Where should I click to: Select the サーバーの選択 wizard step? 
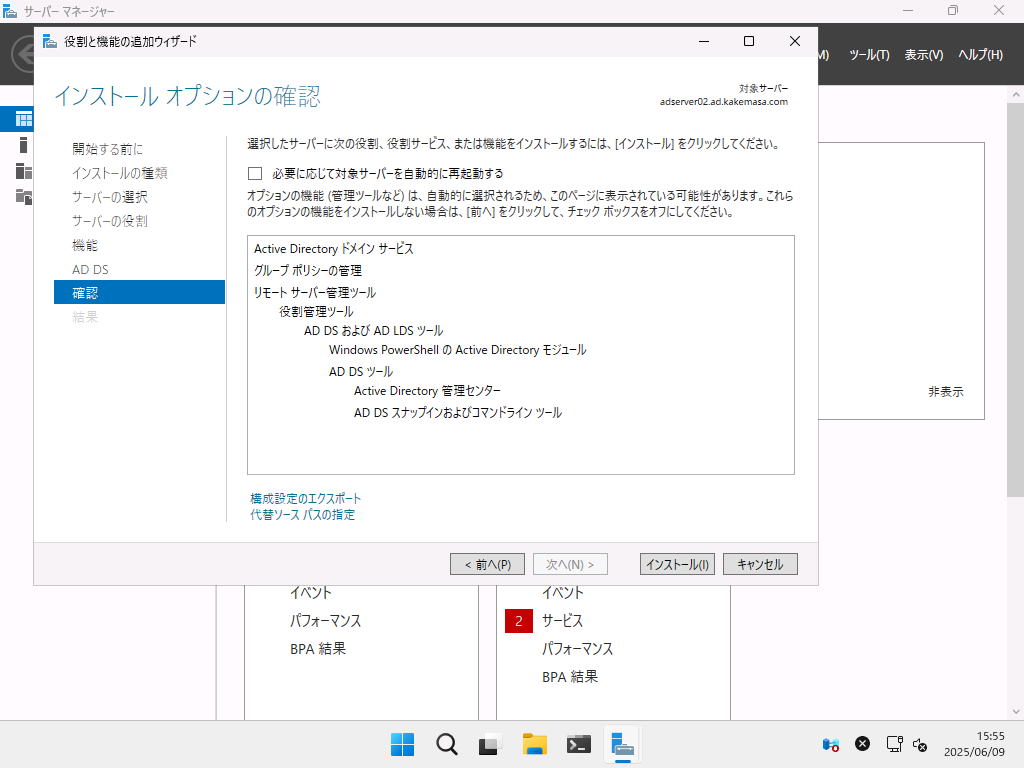click(x=110, y=197)
